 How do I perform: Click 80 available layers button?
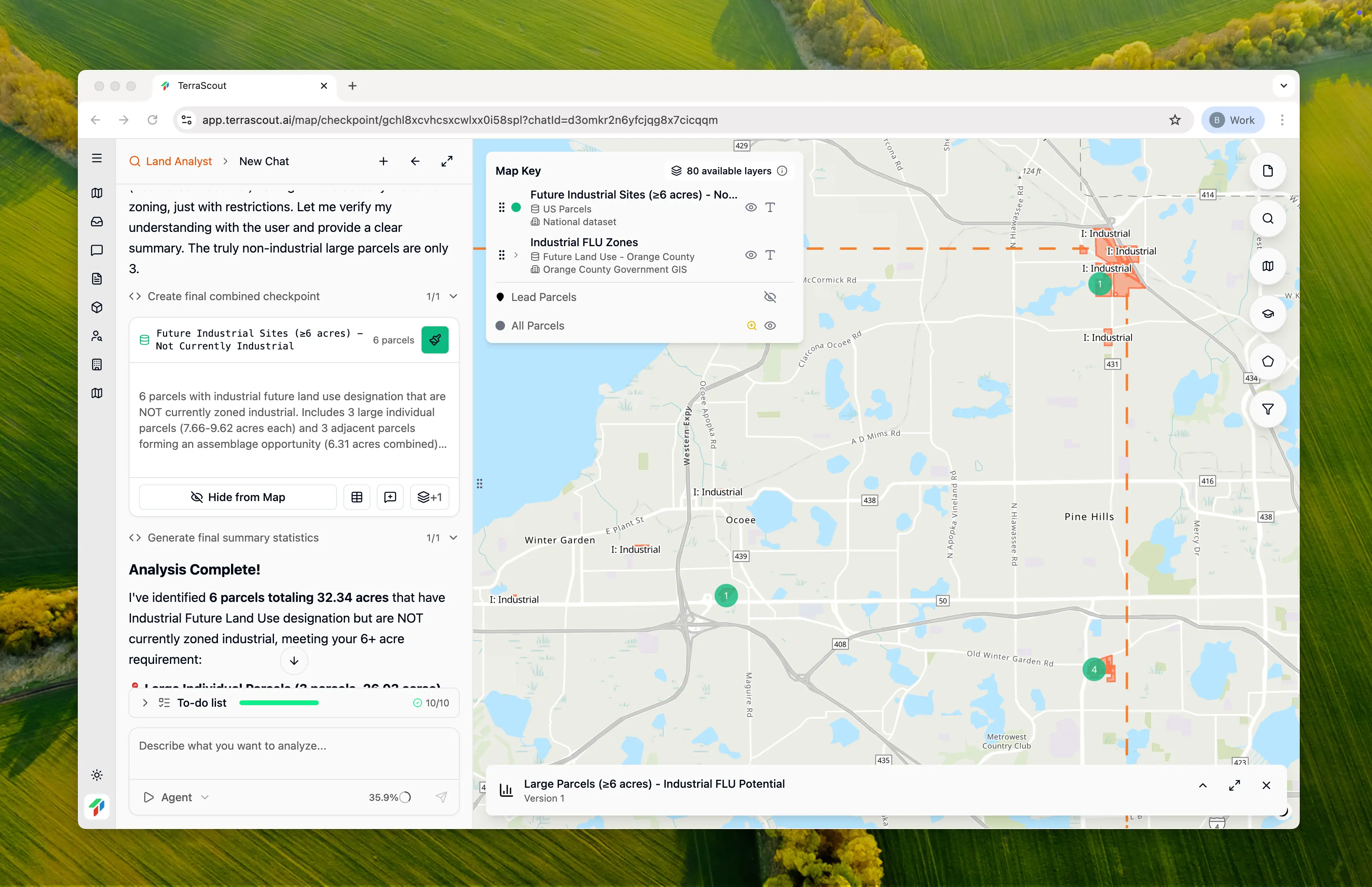tap(728, 171)
